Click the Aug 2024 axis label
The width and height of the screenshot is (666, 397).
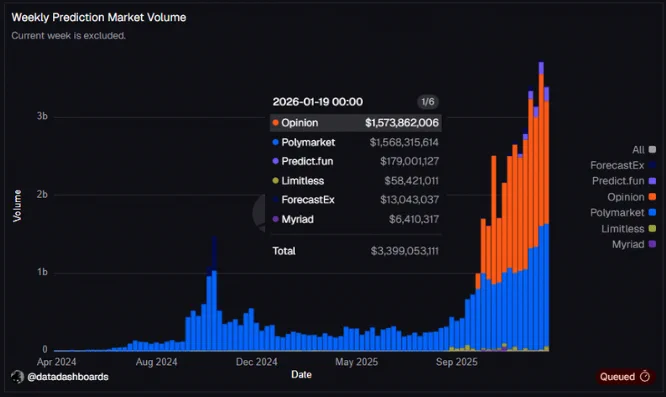click(156, 362)
